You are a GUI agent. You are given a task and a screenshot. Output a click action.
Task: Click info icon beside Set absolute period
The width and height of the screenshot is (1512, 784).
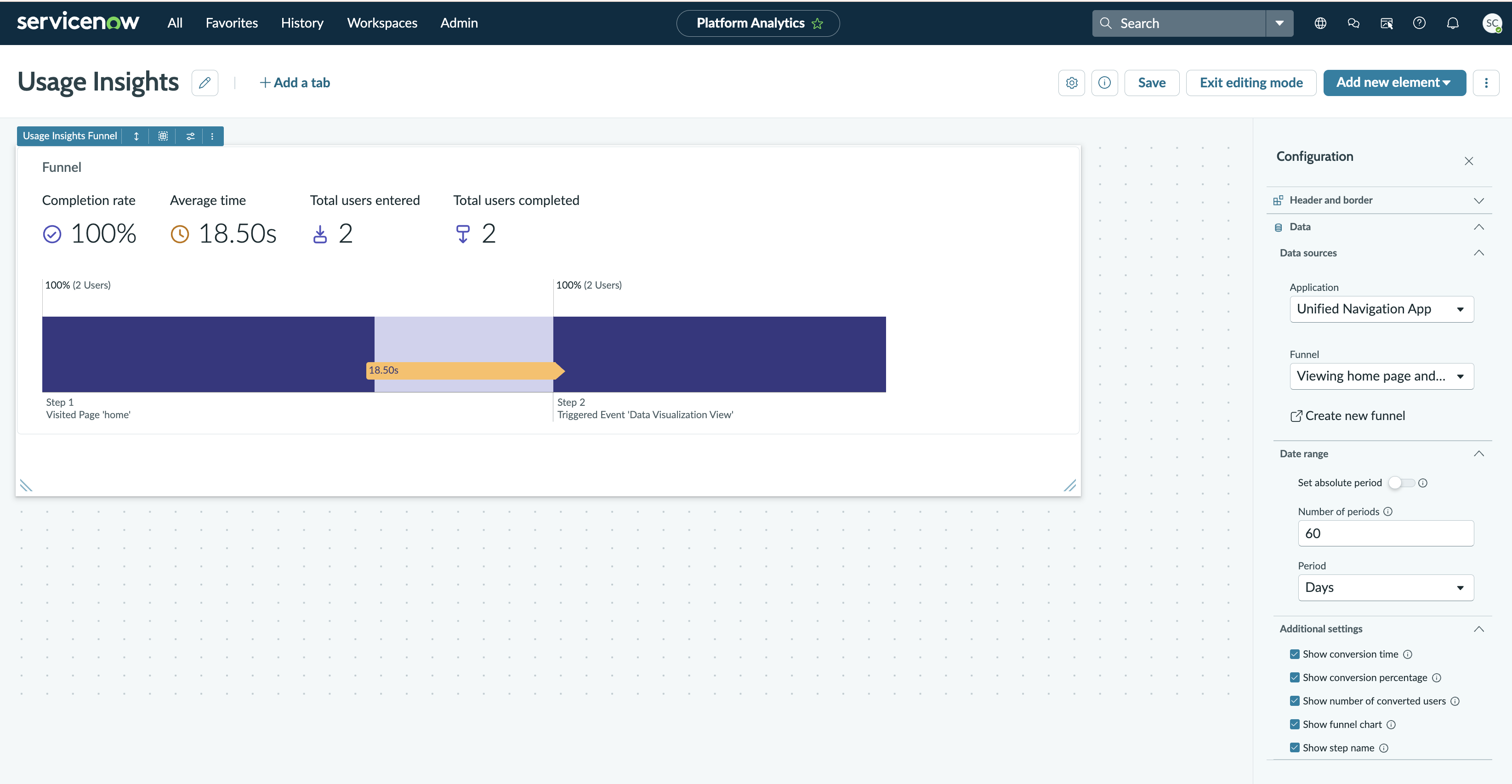click(1423, 483)
